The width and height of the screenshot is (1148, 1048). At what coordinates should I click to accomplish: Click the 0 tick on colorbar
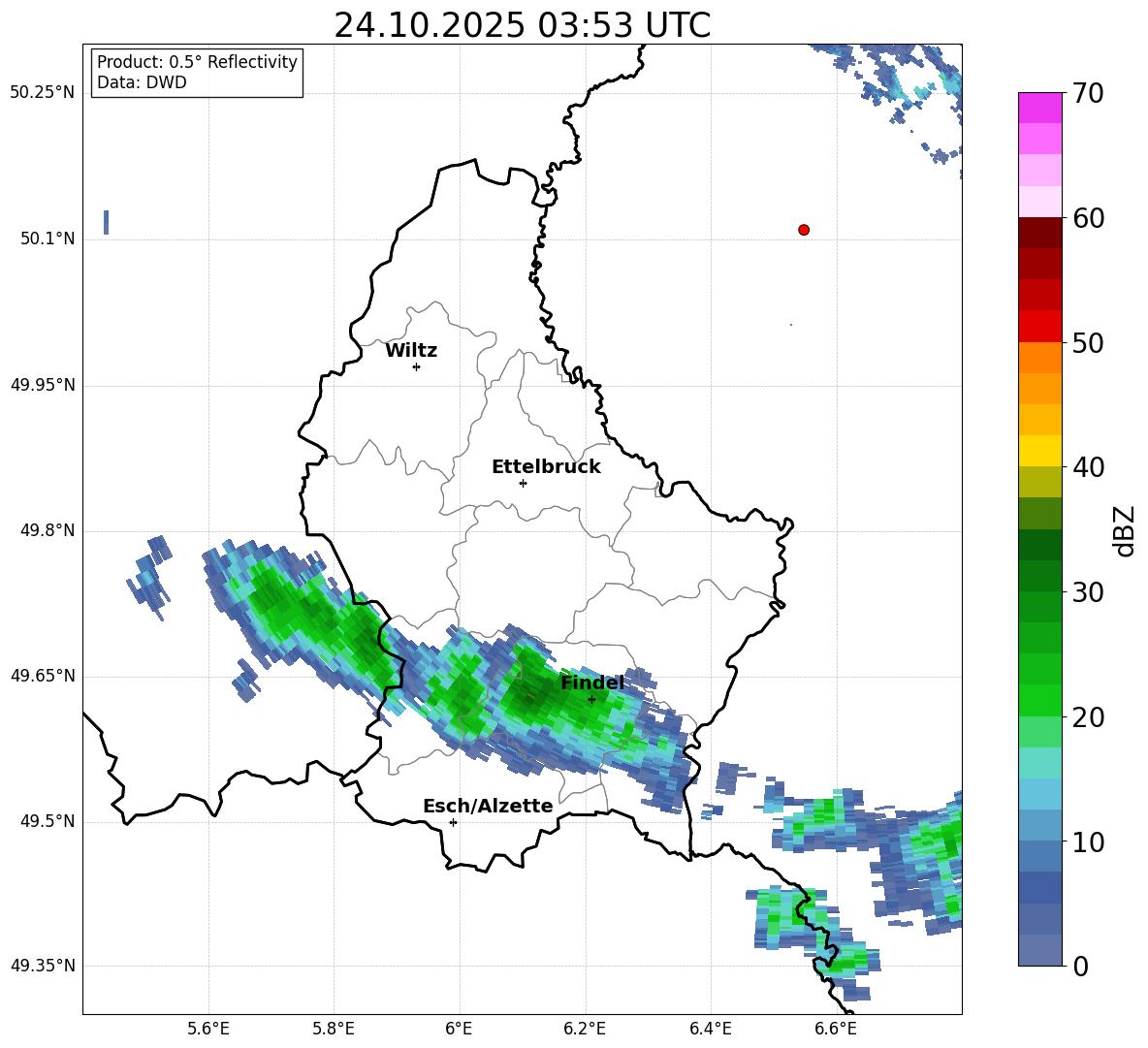pyautogui.click(x=1080, y=966)
